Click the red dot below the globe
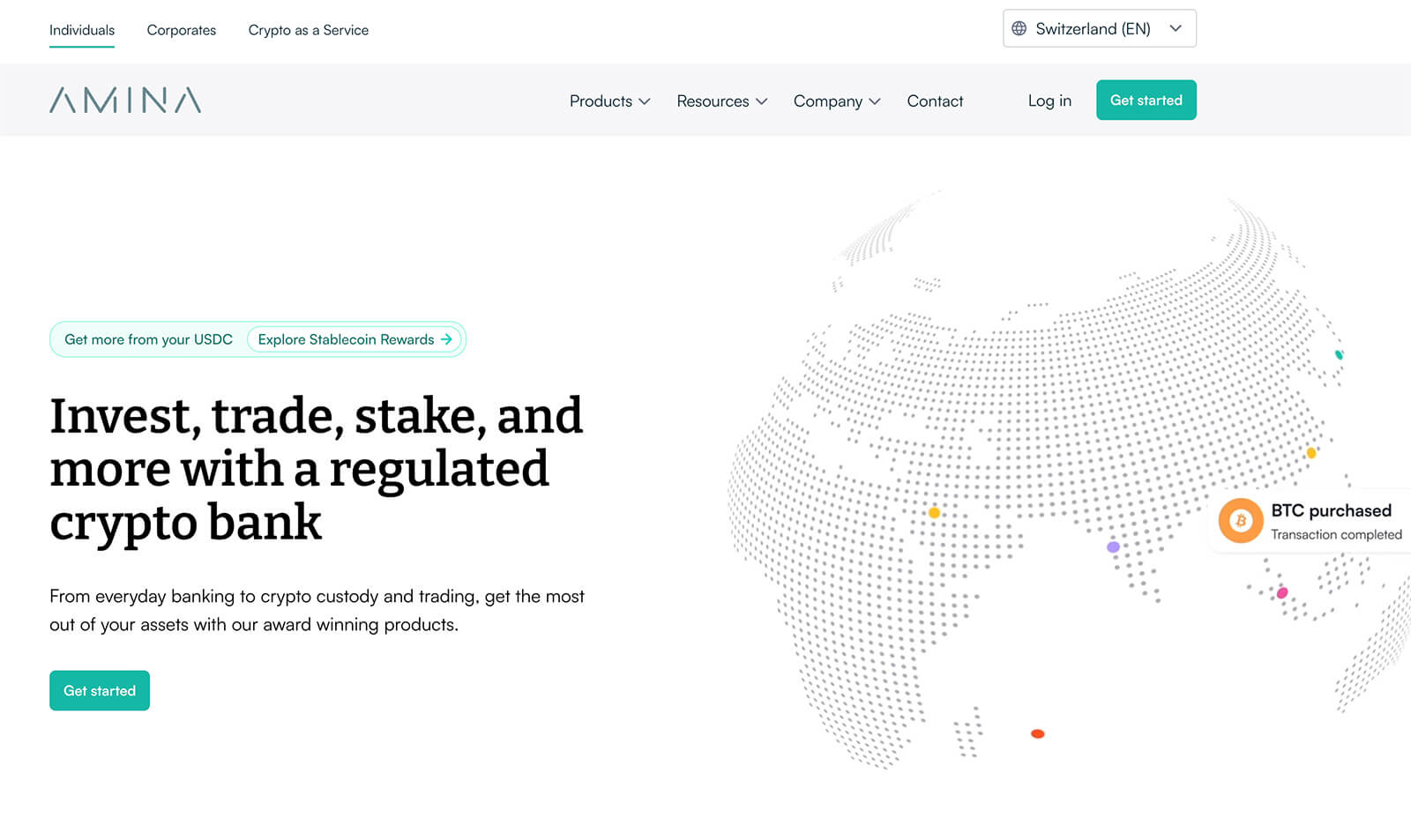This screenshot has width=1411, height=840. (x=1038, y=733)
